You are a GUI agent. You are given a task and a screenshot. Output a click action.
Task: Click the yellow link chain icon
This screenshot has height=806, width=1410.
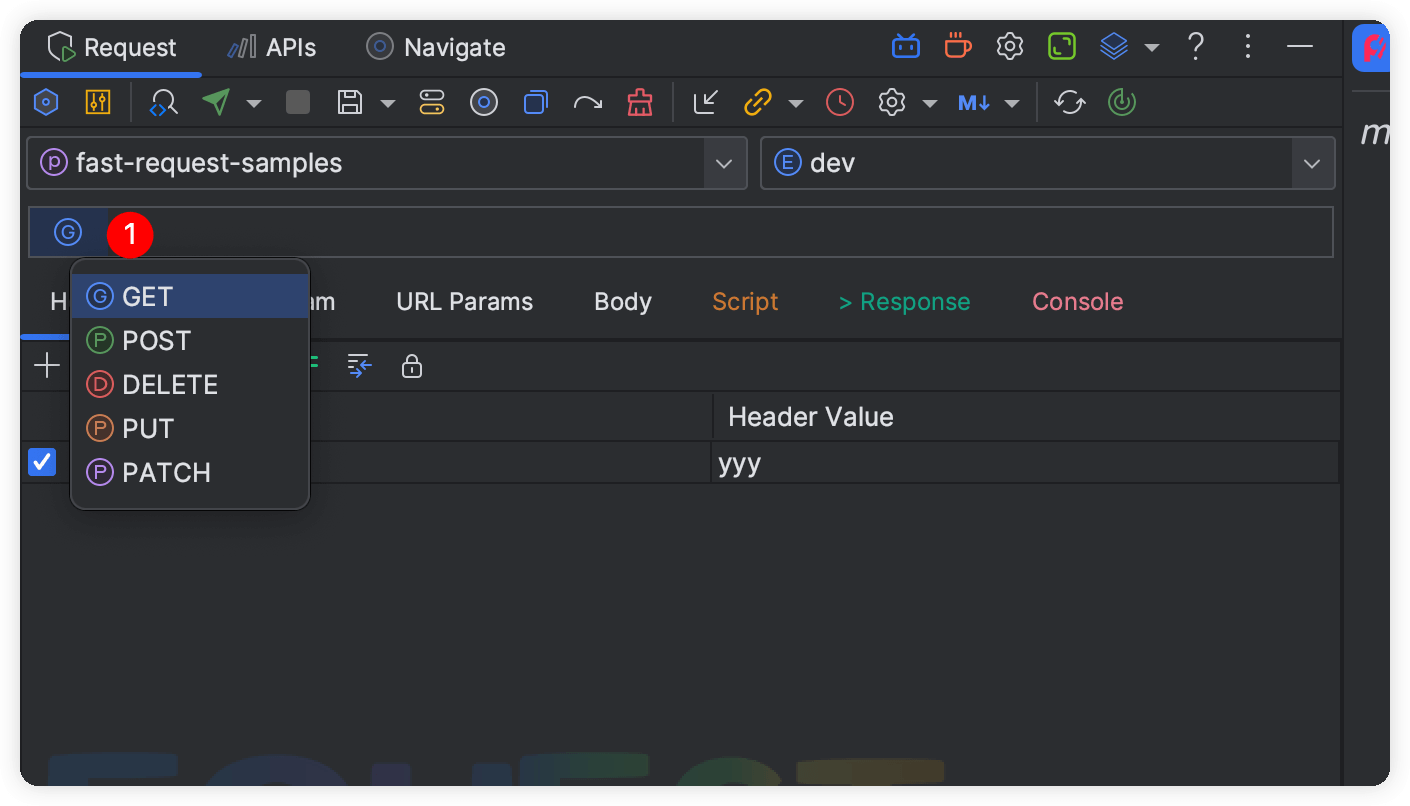758,103
